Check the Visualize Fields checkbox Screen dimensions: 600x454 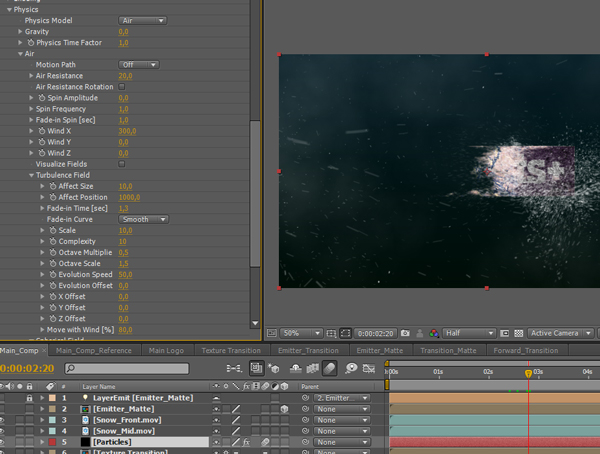122,163
